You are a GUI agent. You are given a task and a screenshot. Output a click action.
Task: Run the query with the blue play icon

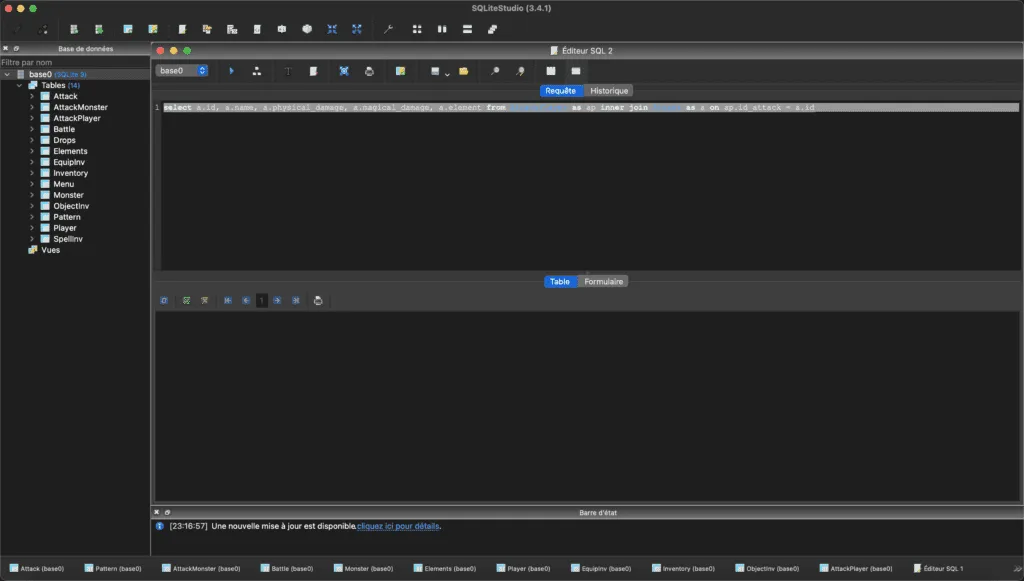click(x=231, y=71)
